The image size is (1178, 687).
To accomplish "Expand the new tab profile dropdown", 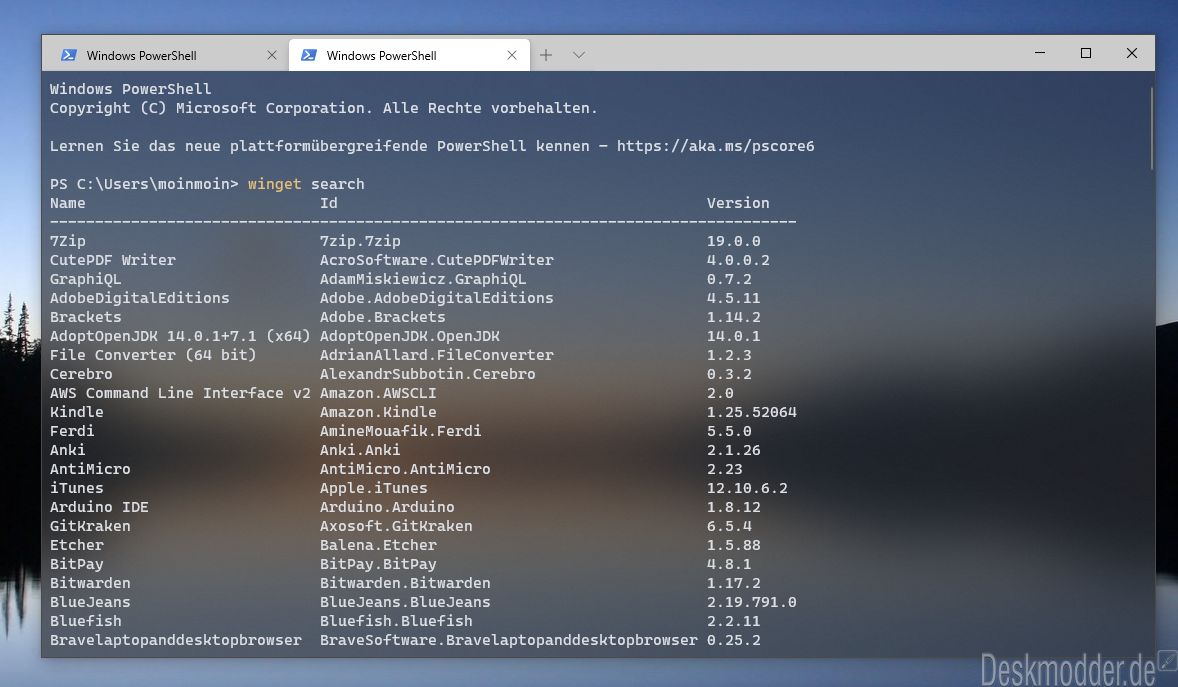I will 578,55.
